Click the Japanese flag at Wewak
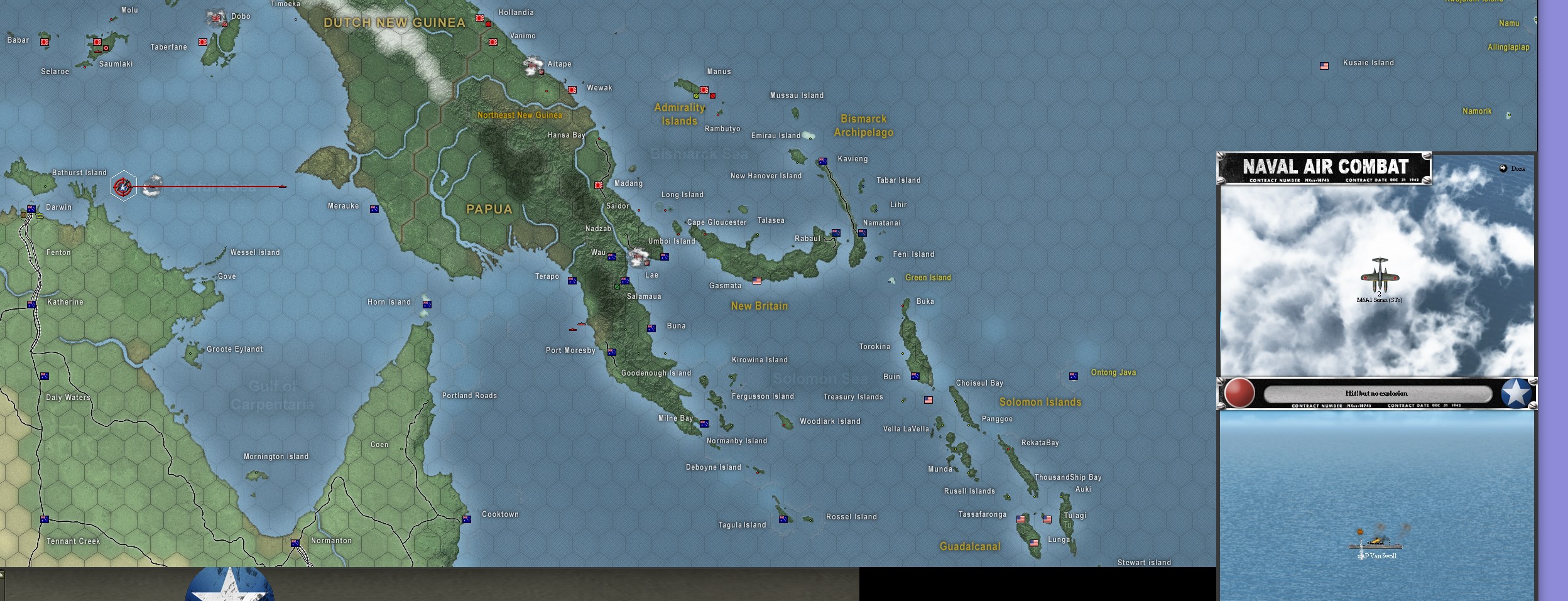 tap(572, 90)
